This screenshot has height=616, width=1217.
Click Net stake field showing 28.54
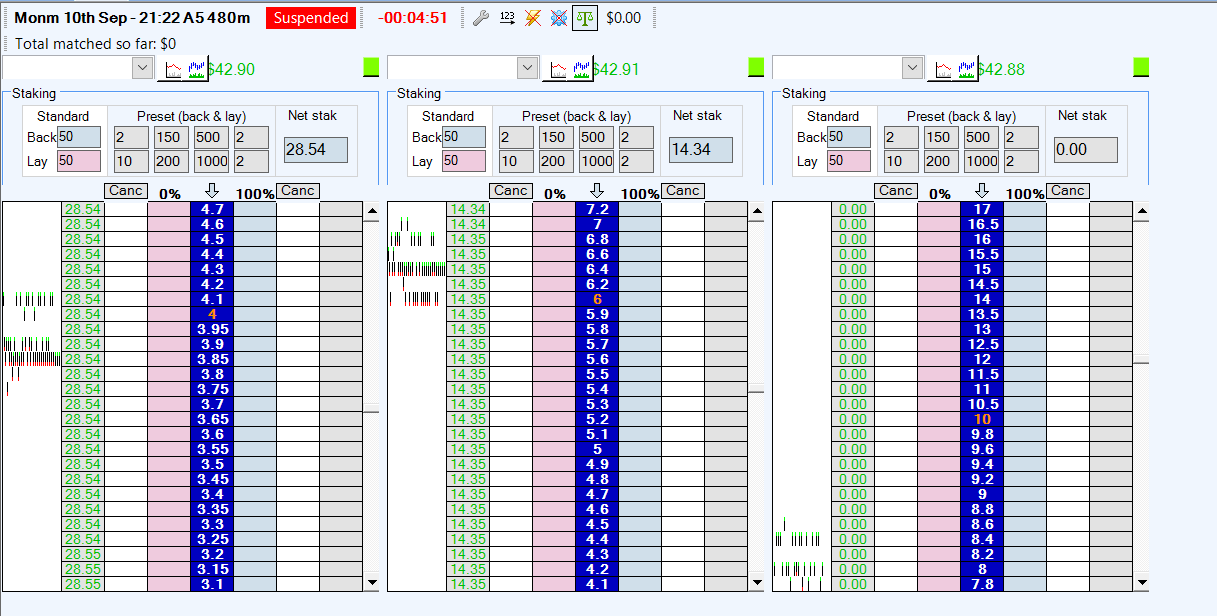[x=316, y=150]
